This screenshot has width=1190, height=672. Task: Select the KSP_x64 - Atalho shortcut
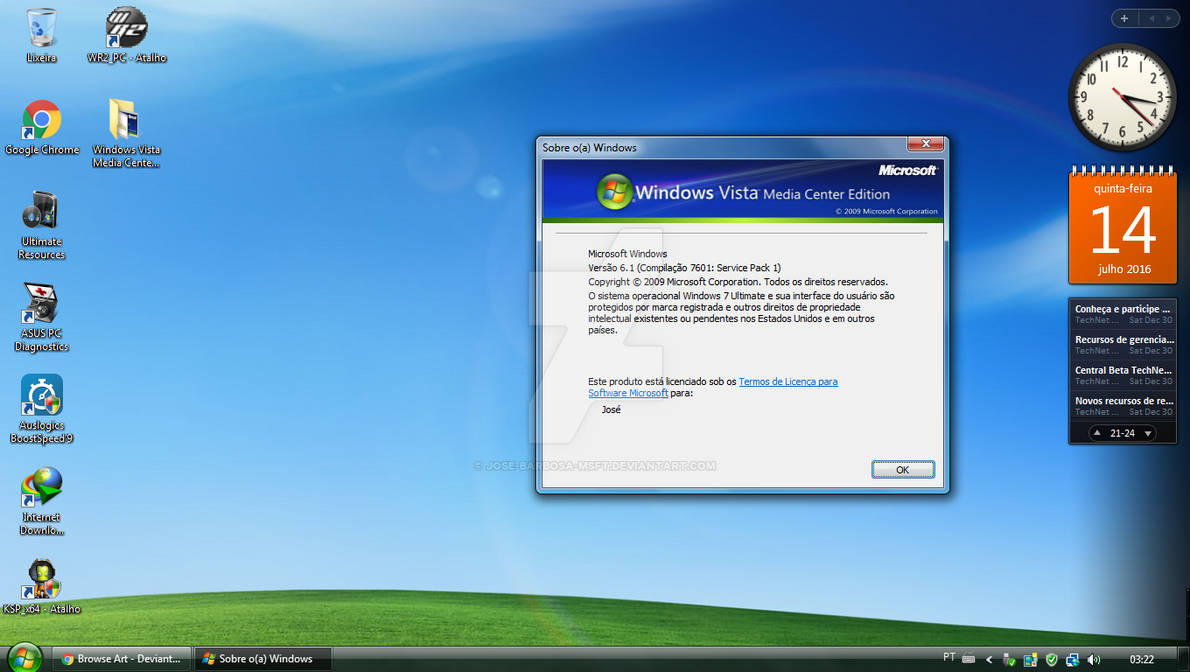[41, 587]
